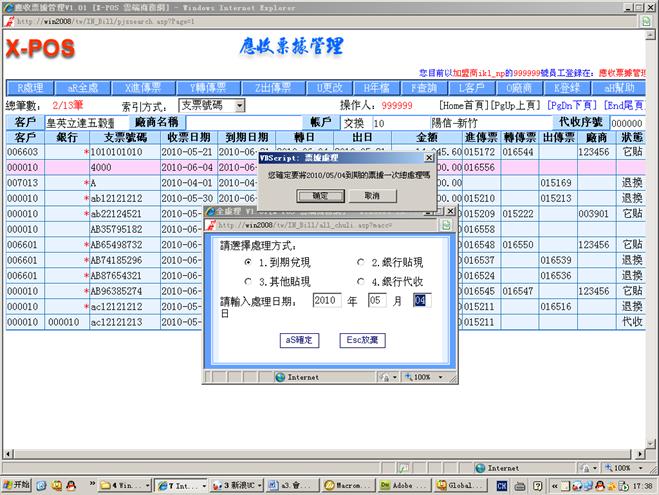The height and width of the screenshot is (495, 659).
Task: Click the year input field showing 2010
Action: pyautogui.click(x=327, y=300)
